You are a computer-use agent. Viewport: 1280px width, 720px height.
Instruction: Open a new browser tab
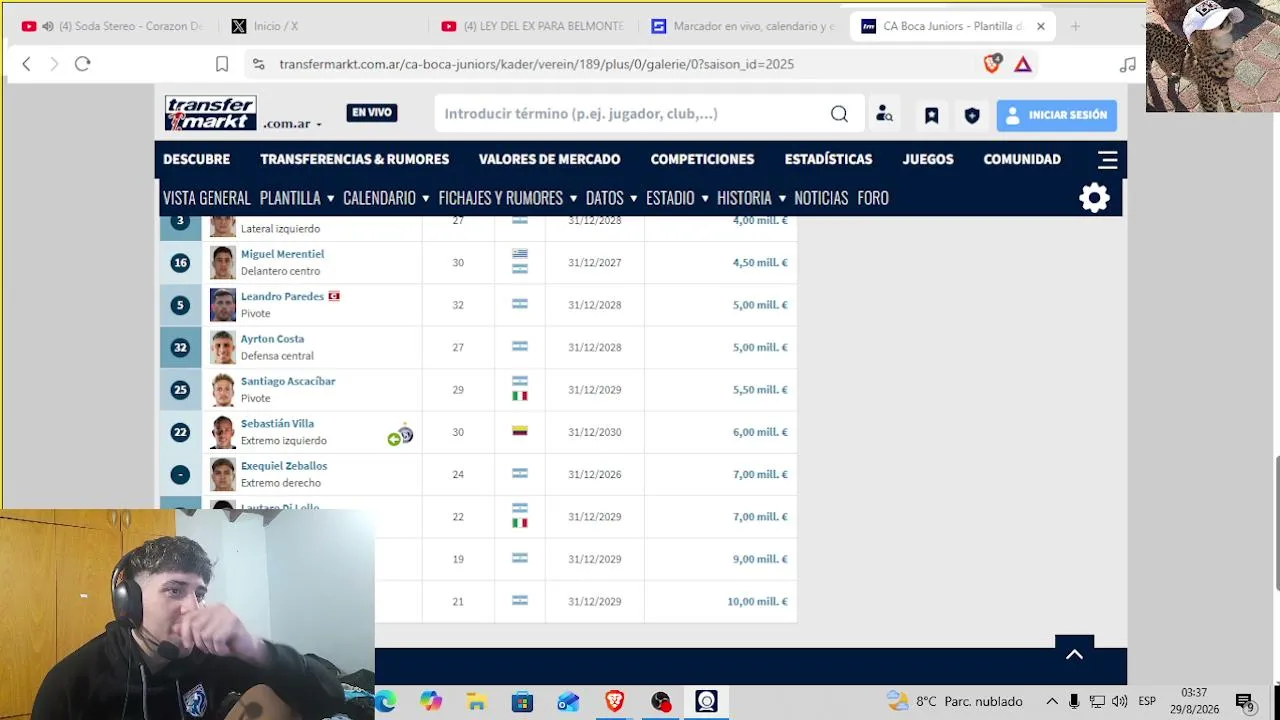click(1075, 26)
